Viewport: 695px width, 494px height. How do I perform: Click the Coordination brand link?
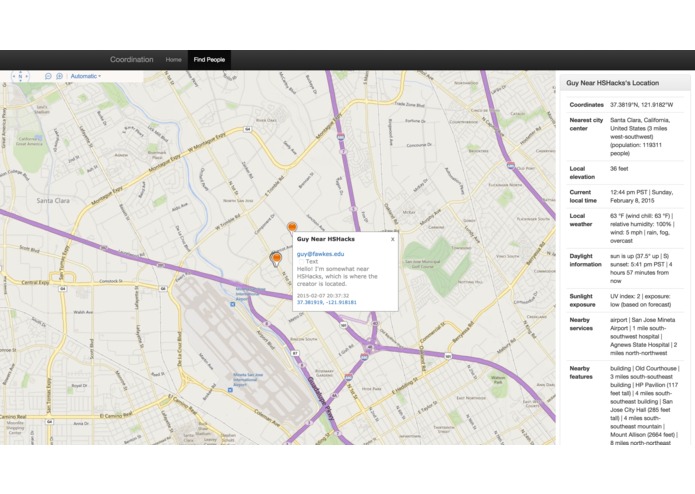132,59
